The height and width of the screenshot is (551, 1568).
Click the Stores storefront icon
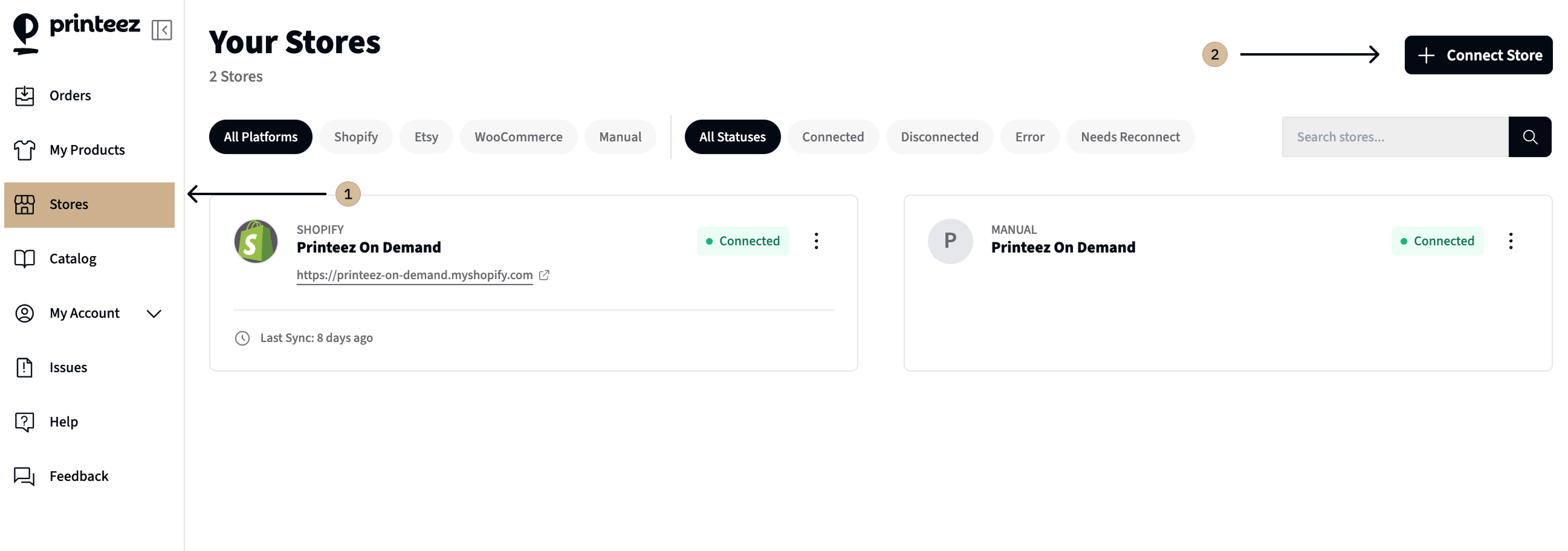click(x=24, y=204)
